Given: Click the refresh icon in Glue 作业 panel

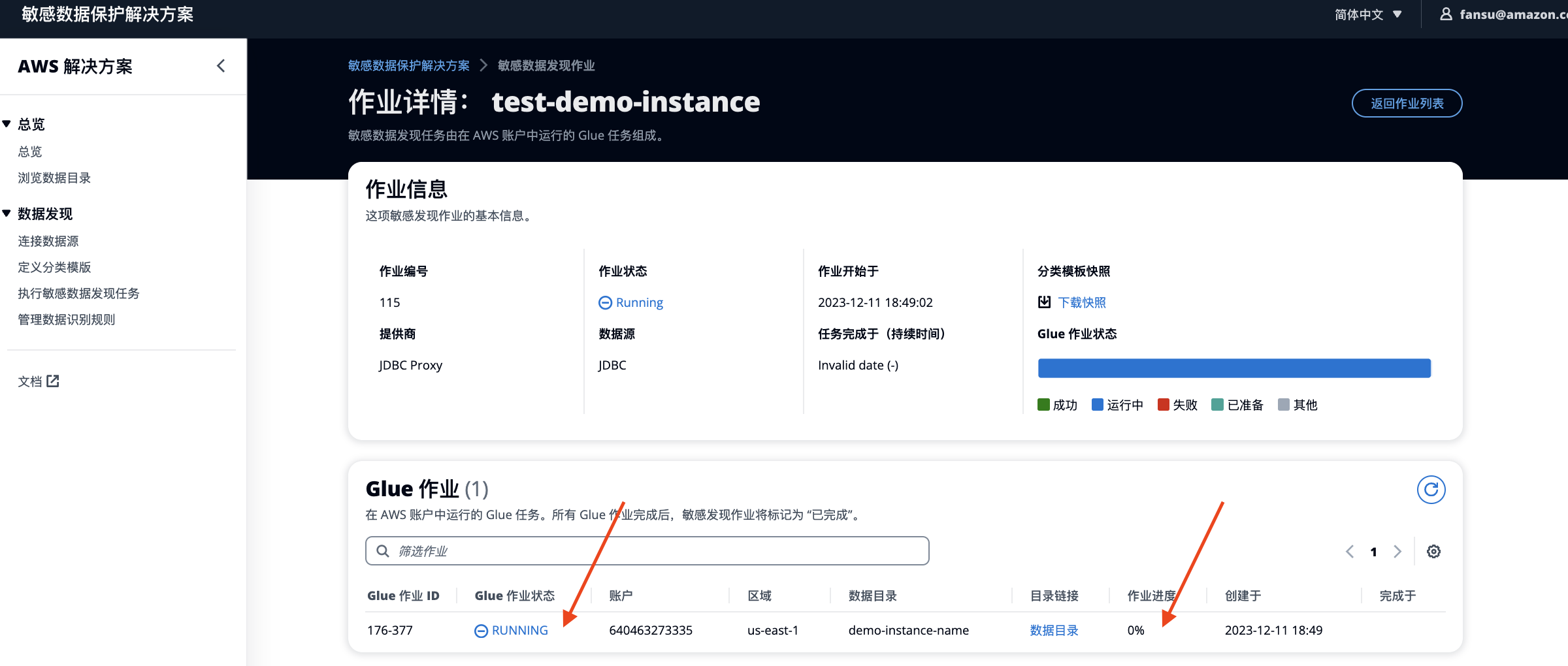Looking at the screenshot, I should pyautogui.click(x=1431, y=490).
